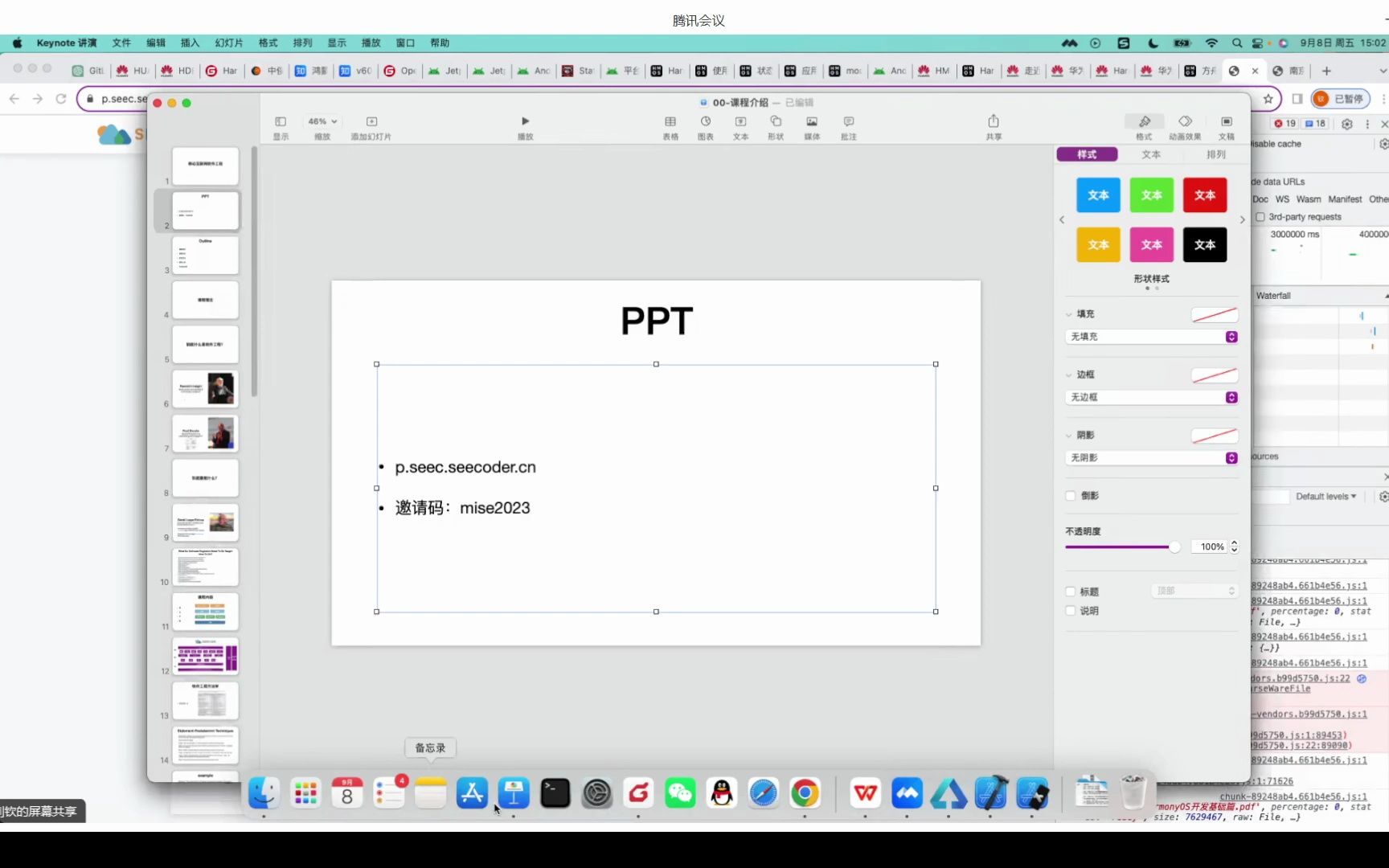Add a new slide with 添加幻灯片

(x=371, y=127)
